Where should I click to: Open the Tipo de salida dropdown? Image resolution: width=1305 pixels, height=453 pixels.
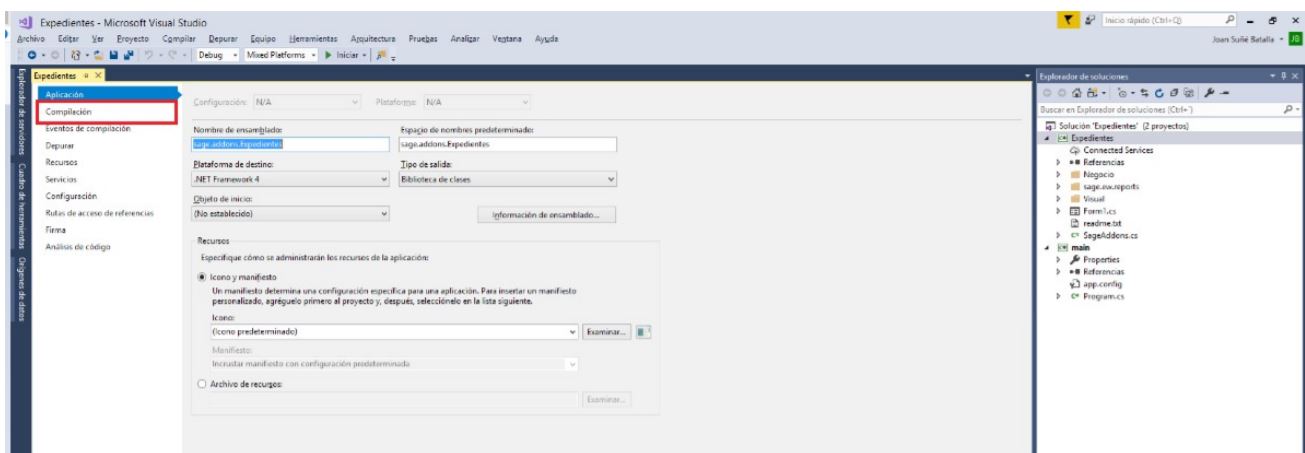[509, 179]
